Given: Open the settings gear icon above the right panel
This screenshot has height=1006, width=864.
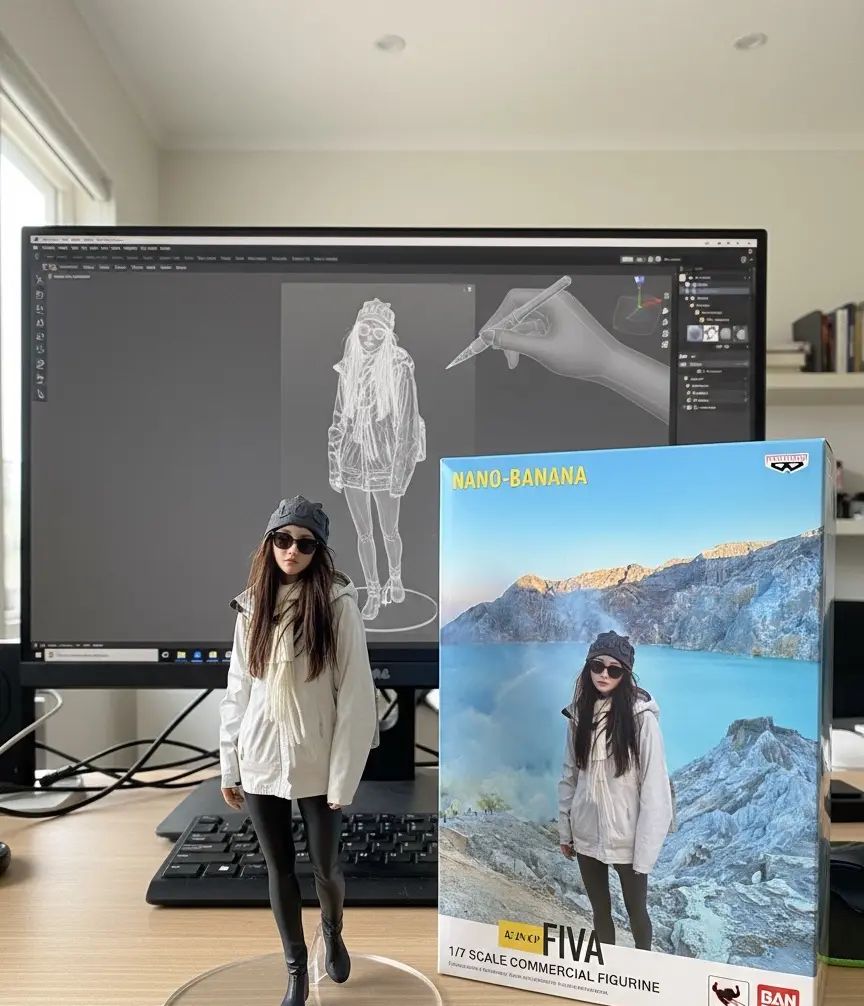Looking at the screenshot, I should [743, 259].
